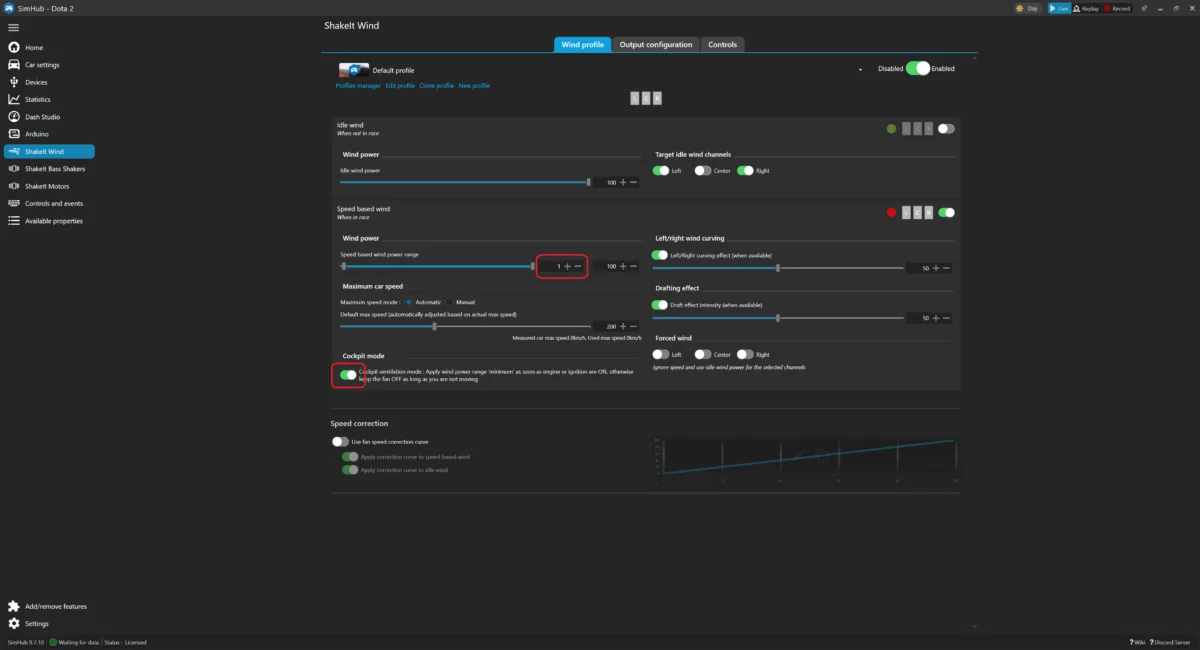Viewport: 1200px width, 650px height.
Task: Select Manual maximum speed mode
Action: click(x=450, y=302)
